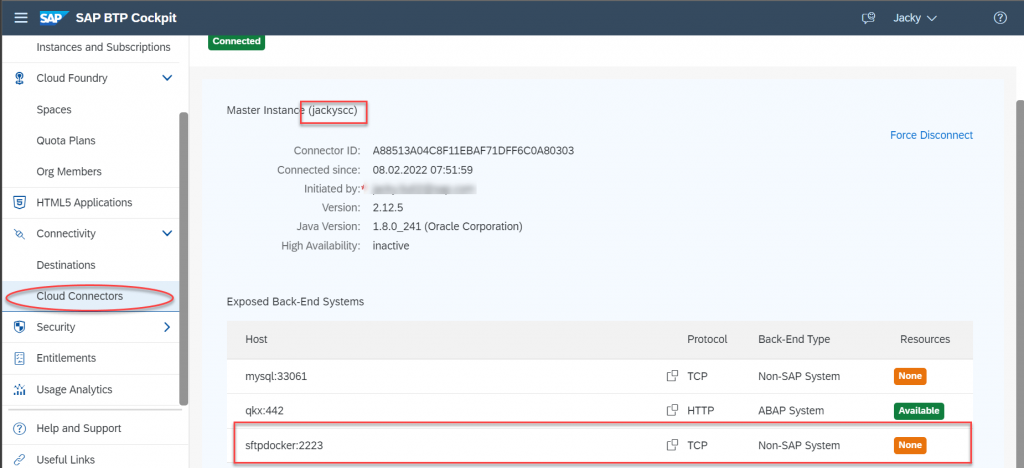1024x468 pixels.
Task: Open the help question mark icon
Action: [x=1000, y=18]
